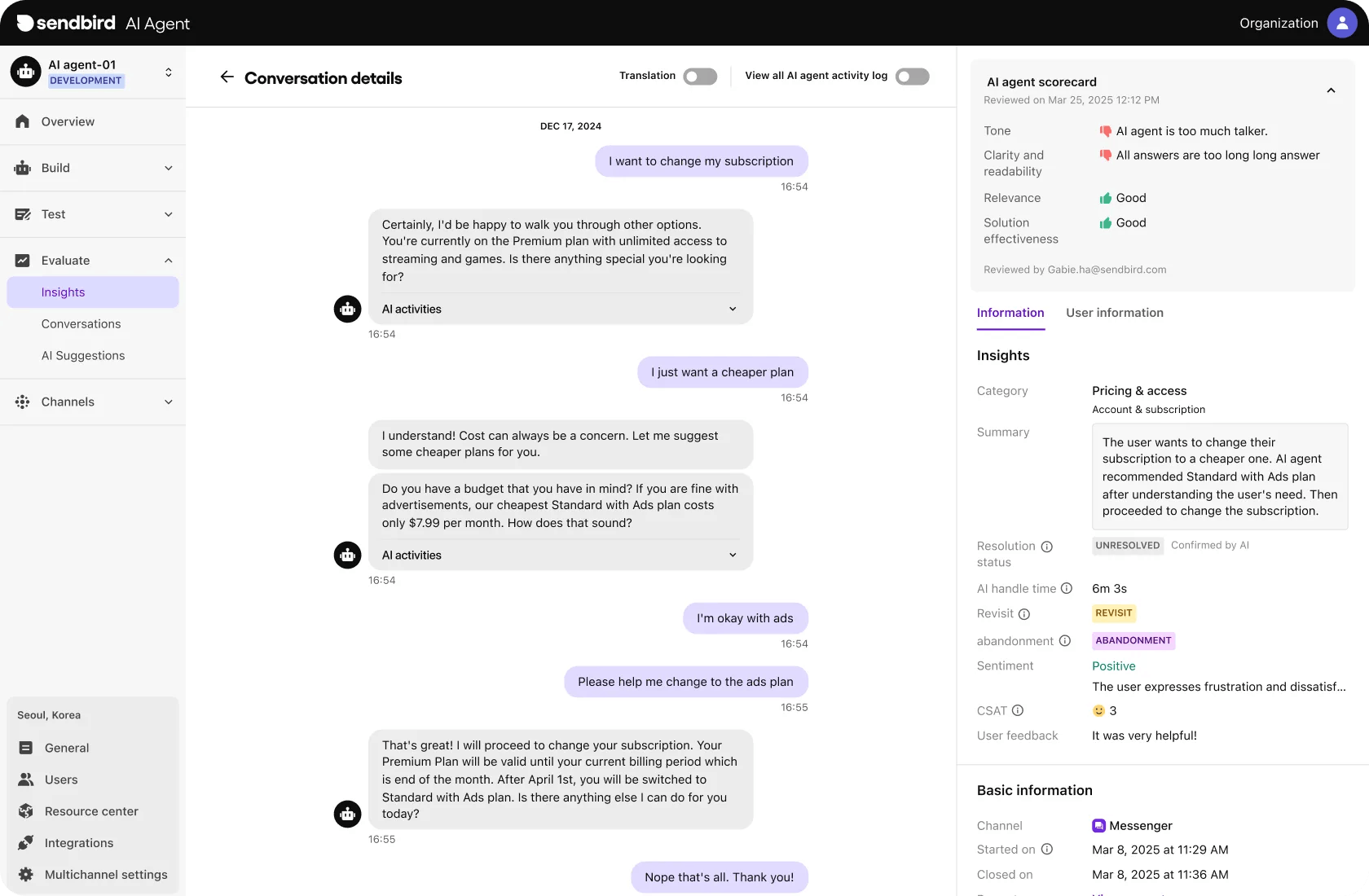The width and height of the screenshot is (1369, 896).
Task: Open Users from the sidebar icon
Action: (27, 779)
